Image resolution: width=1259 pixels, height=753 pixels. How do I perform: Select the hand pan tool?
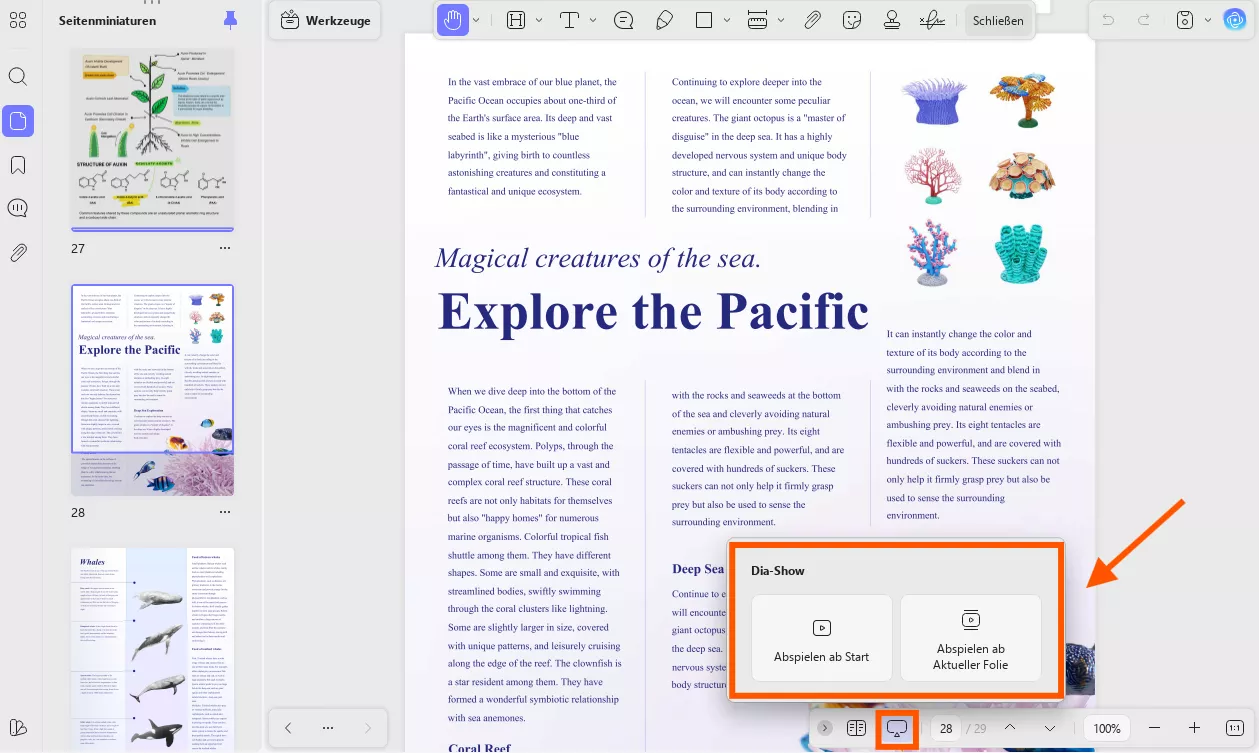[453, 20]
